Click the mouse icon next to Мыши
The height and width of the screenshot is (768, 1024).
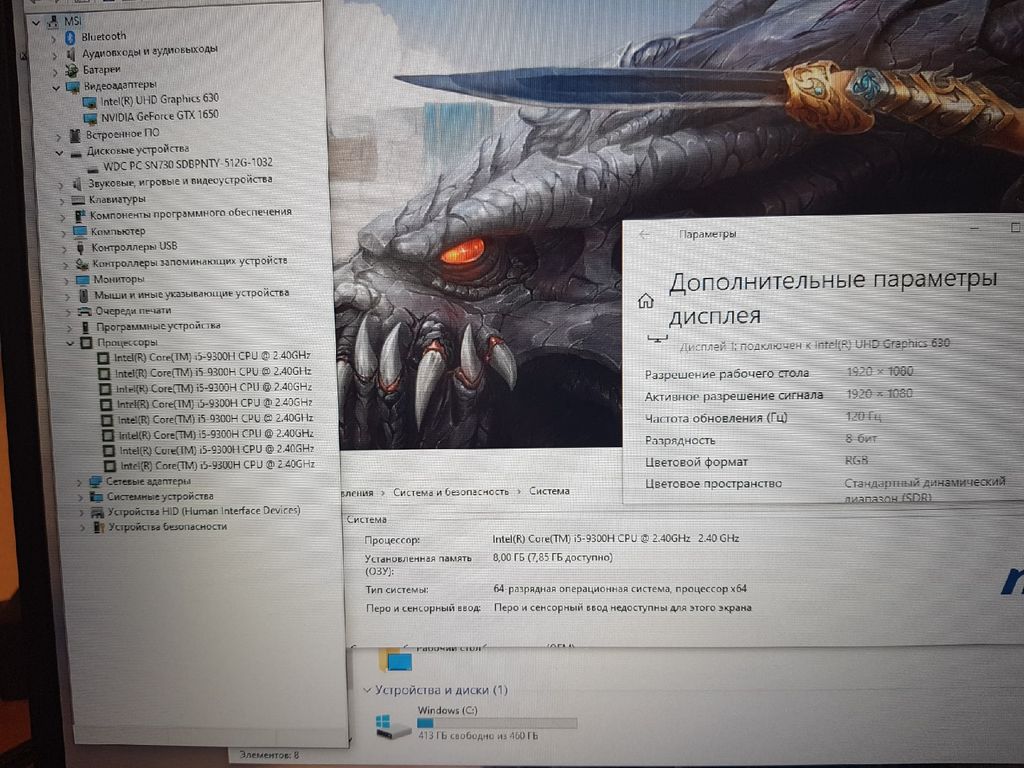click(x=83, y=295)
